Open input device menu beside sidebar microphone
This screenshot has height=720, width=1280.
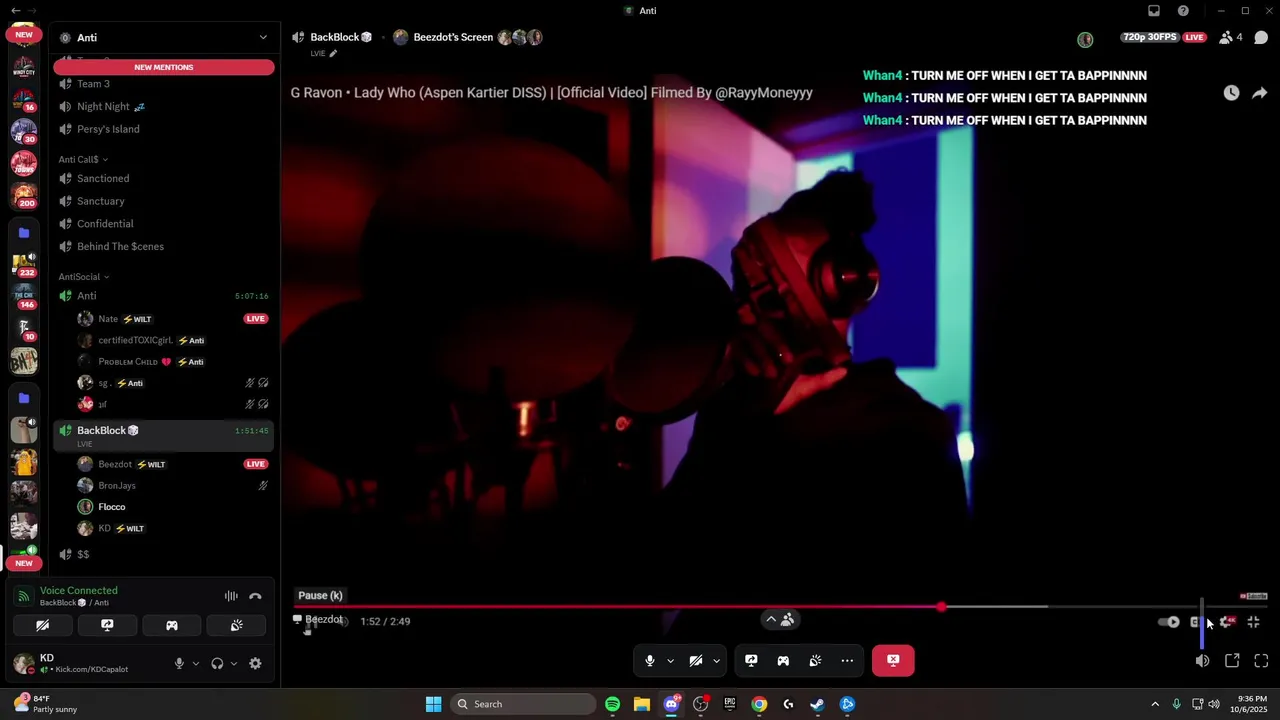[x=195, y=663]
